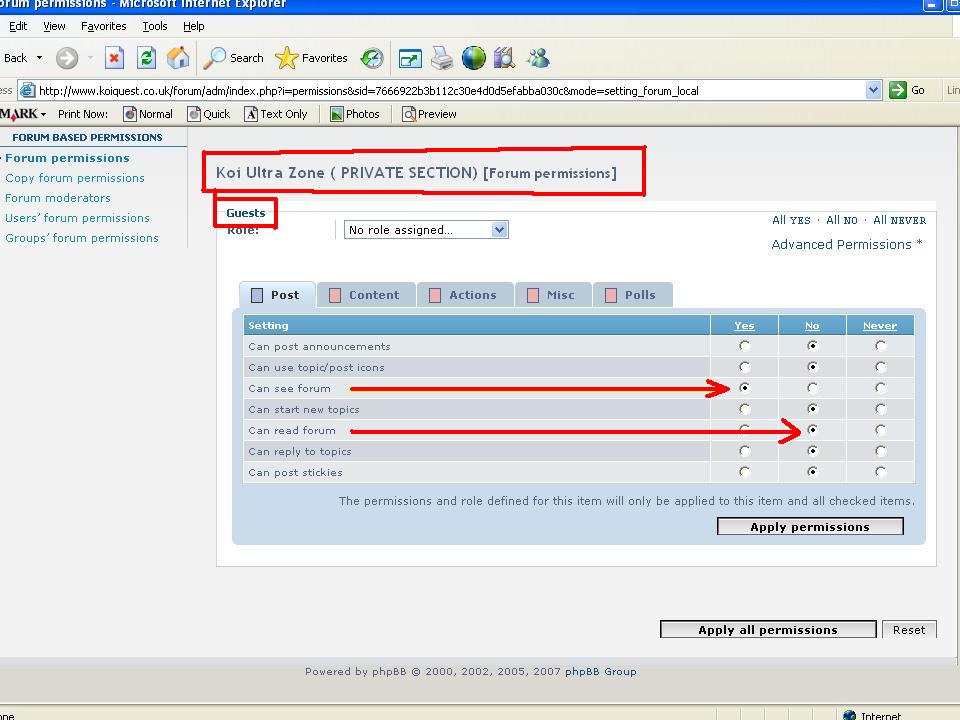Go to the Home page icon
Screen dimensions: 960x720
[x=178, y=58]
